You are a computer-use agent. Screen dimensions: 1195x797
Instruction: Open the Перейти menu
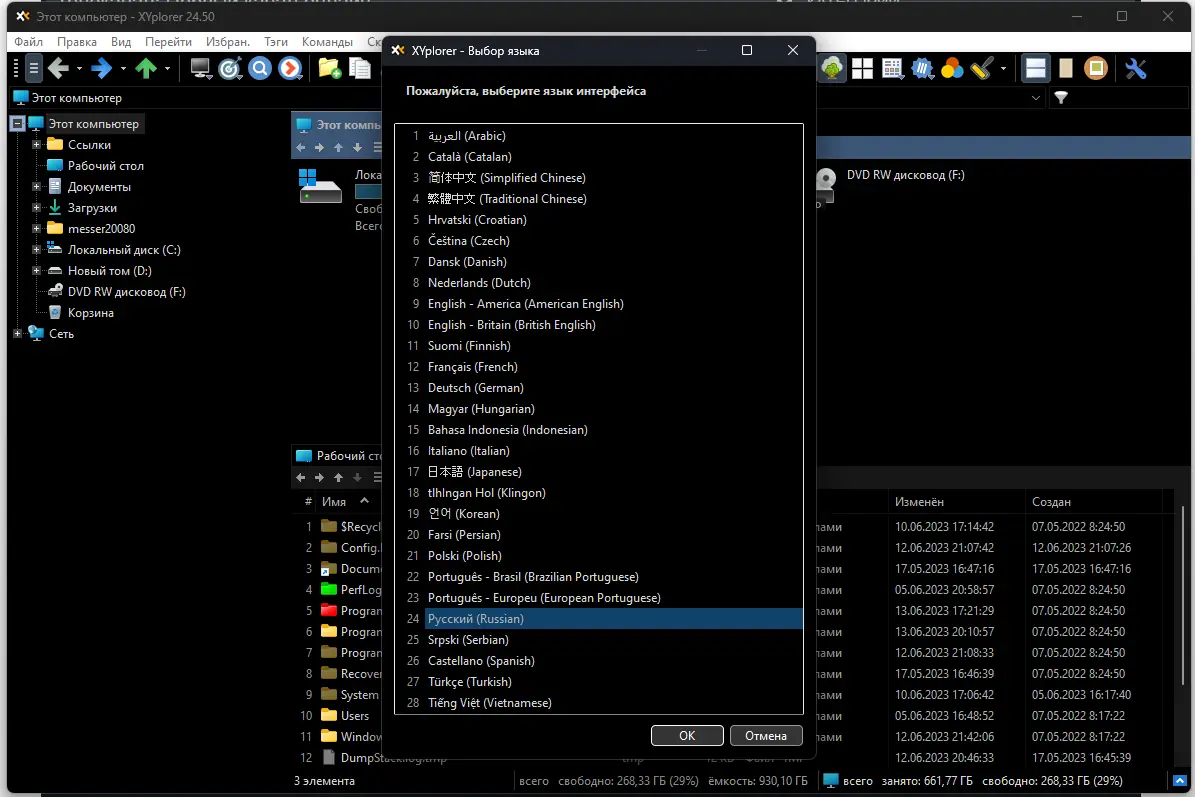click(168, 42)
